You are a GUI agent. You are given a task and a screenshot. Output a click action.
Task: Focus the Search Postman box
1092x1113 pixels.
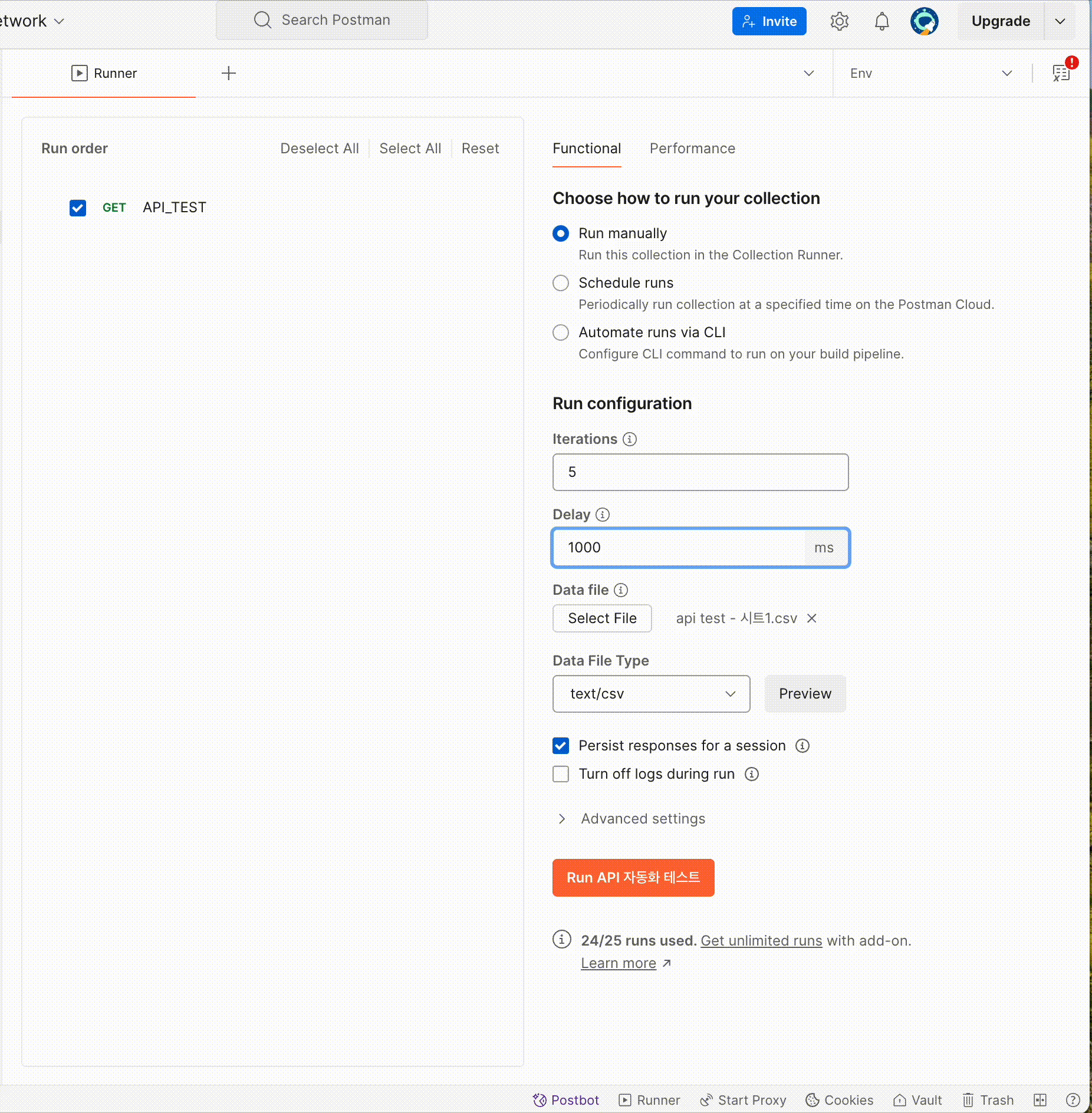[322, 20]
